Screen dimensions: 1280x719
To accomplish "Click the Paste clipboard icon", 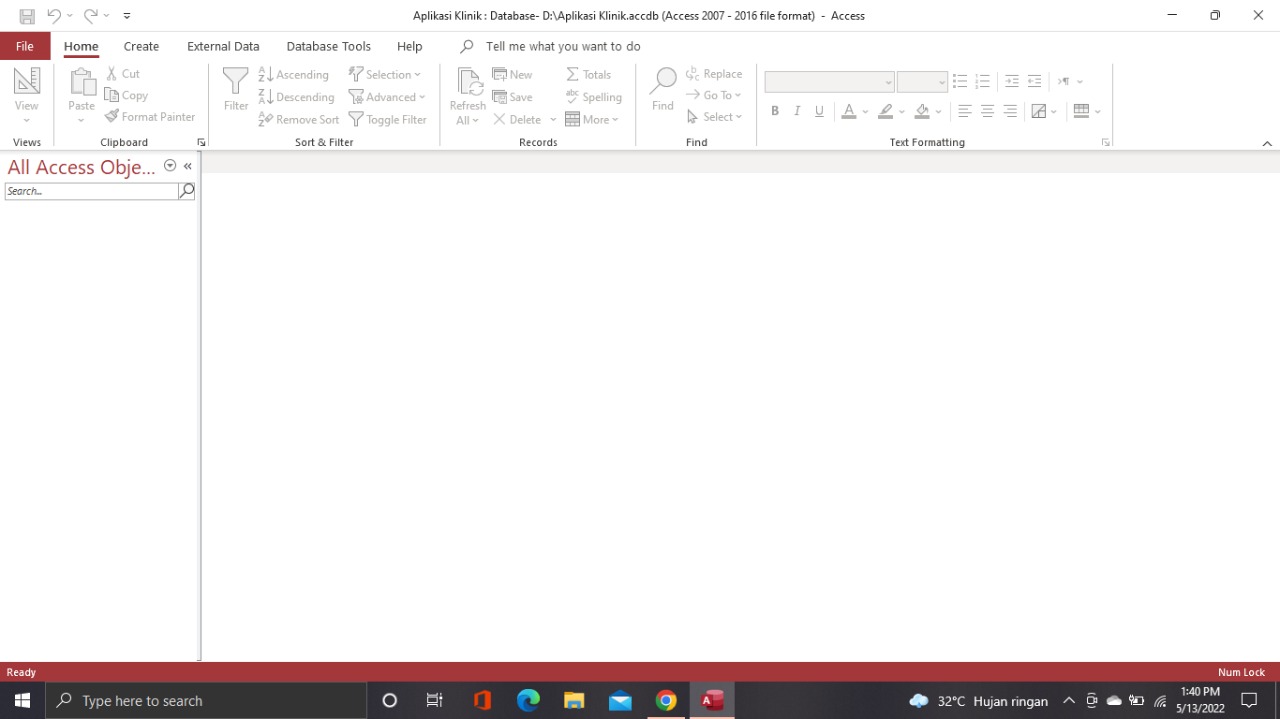I will pos(81,83).
